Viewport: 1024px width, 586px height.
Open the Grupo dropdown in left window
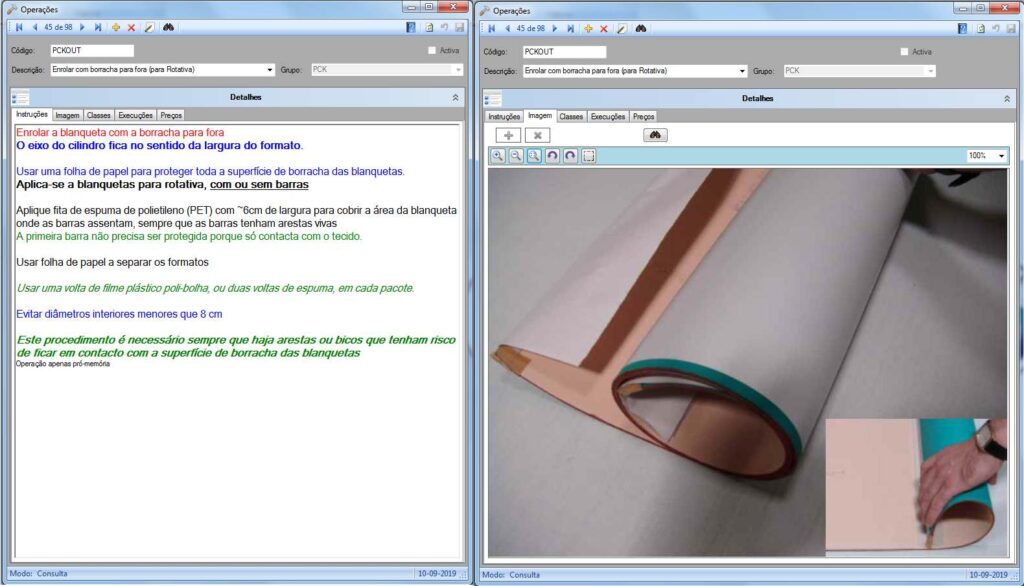point(458,70)
